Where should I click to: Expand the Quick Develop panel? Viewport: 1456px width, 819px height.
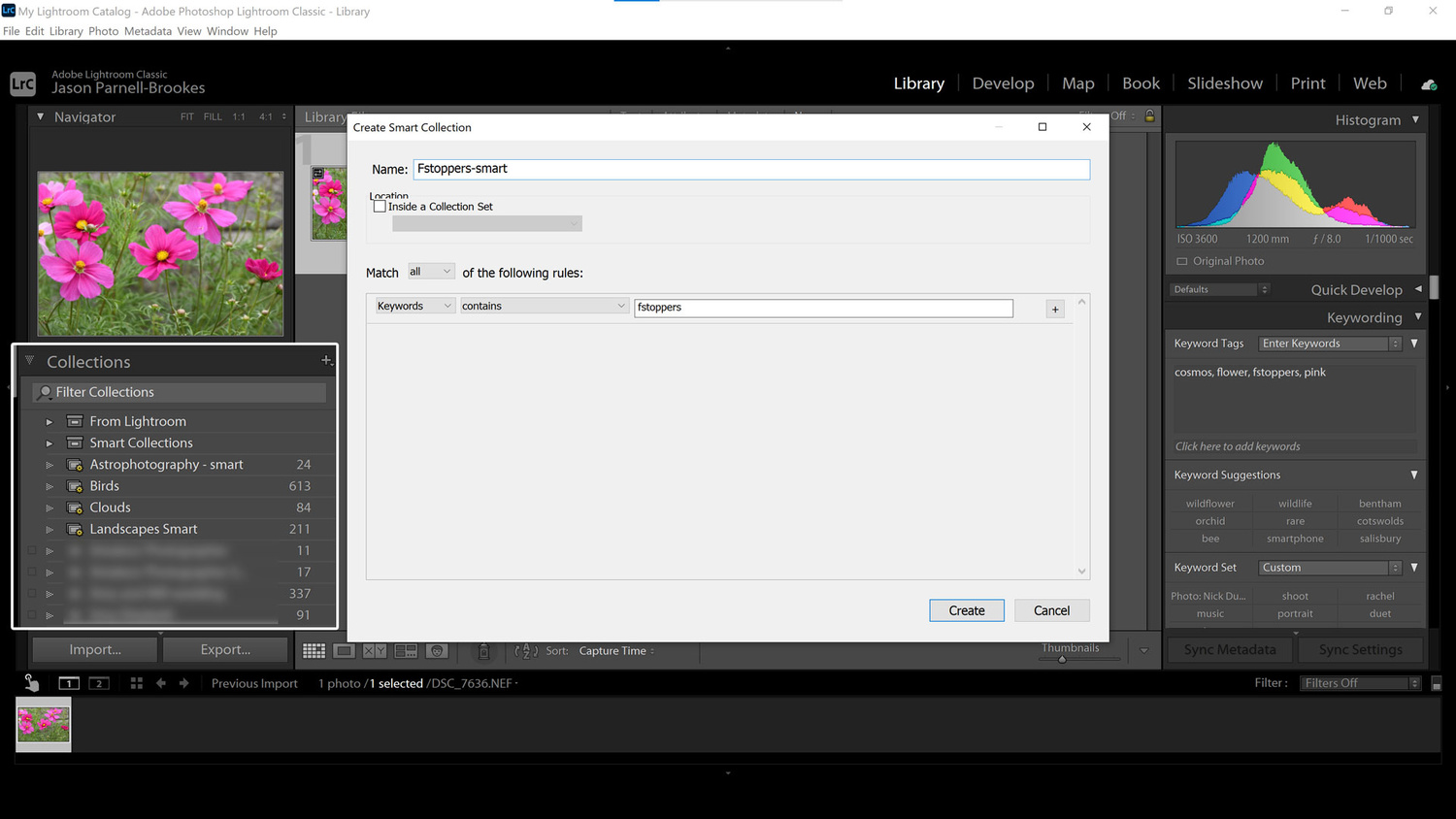1418,289
